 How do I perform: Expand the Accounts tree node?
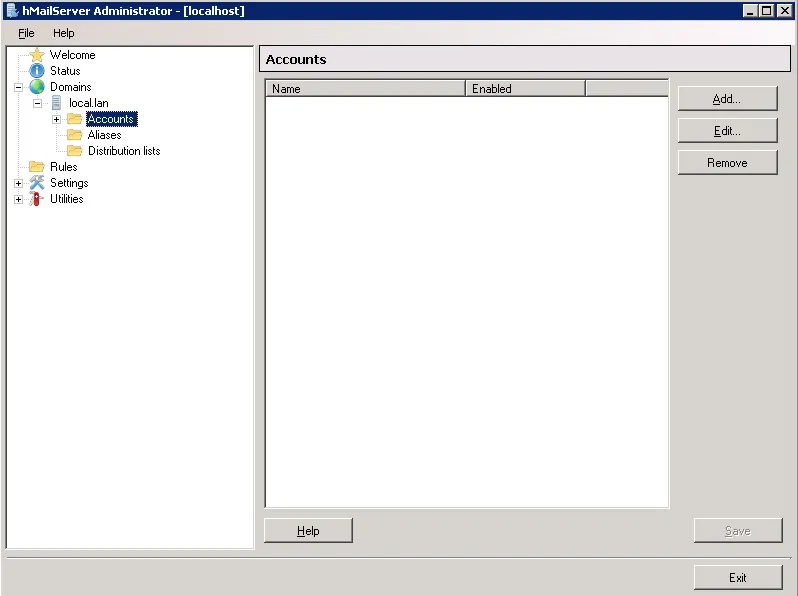pyautogui.click(x=56, y=119)
